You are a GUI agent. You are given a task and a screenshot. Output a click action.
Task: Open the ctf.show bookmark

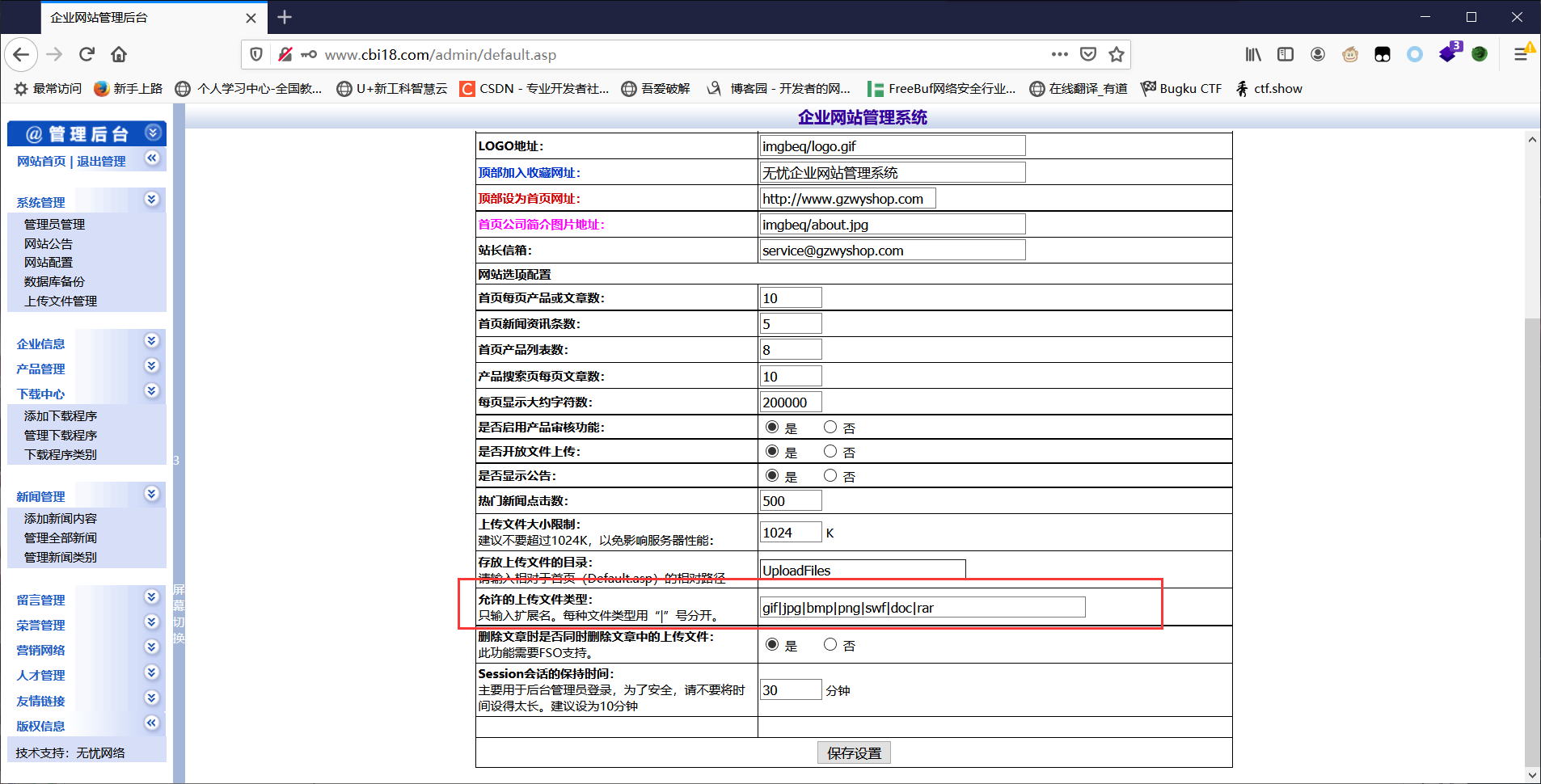(1269, 89)
